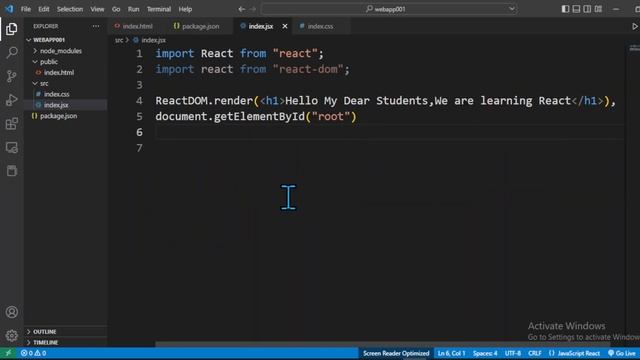Open the command center dropdown arrow
This screenshot has height=360, width=640.
(x=511, y=9)
